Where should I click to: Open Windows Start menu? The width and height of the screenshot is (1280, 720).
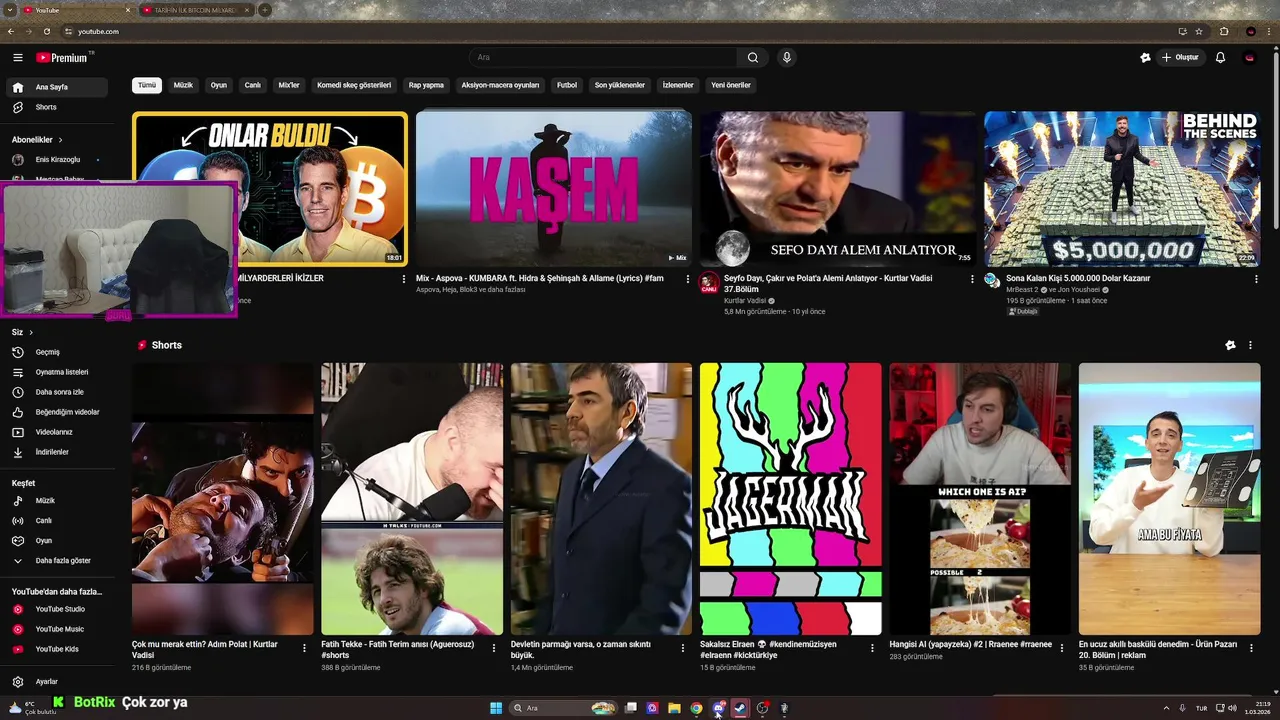[496, 708]
